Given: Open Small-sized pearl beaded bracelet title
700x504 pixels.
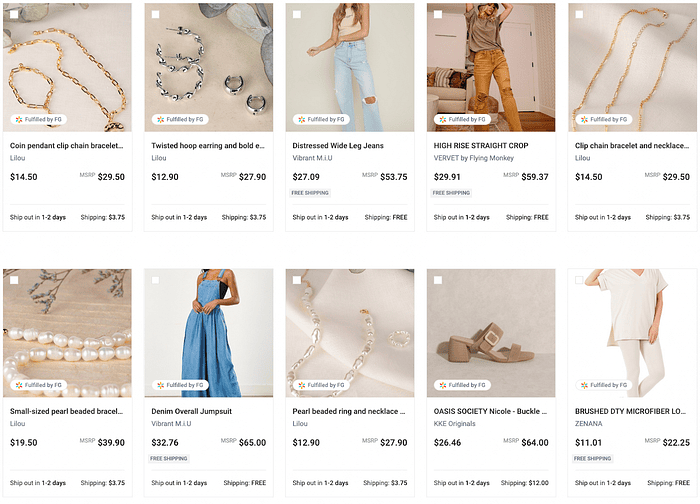Looking at the screenshot, I should click(x=66, y=411).
